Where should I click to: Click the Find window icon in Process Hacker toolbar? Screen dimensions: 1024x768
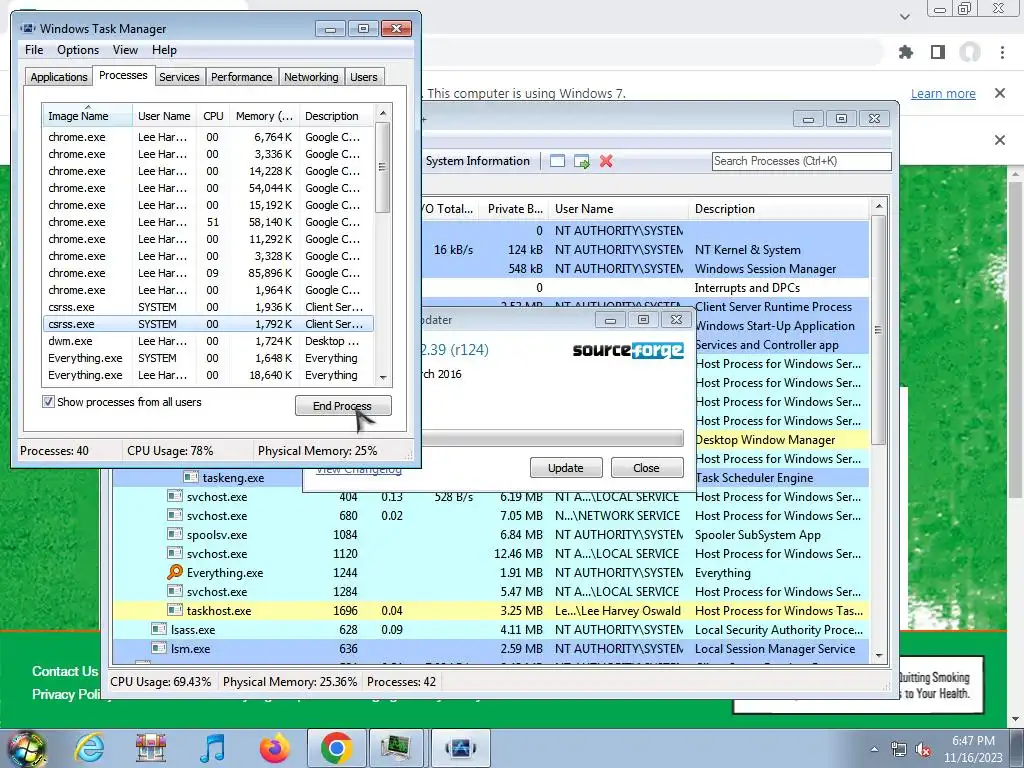[557, 161]
